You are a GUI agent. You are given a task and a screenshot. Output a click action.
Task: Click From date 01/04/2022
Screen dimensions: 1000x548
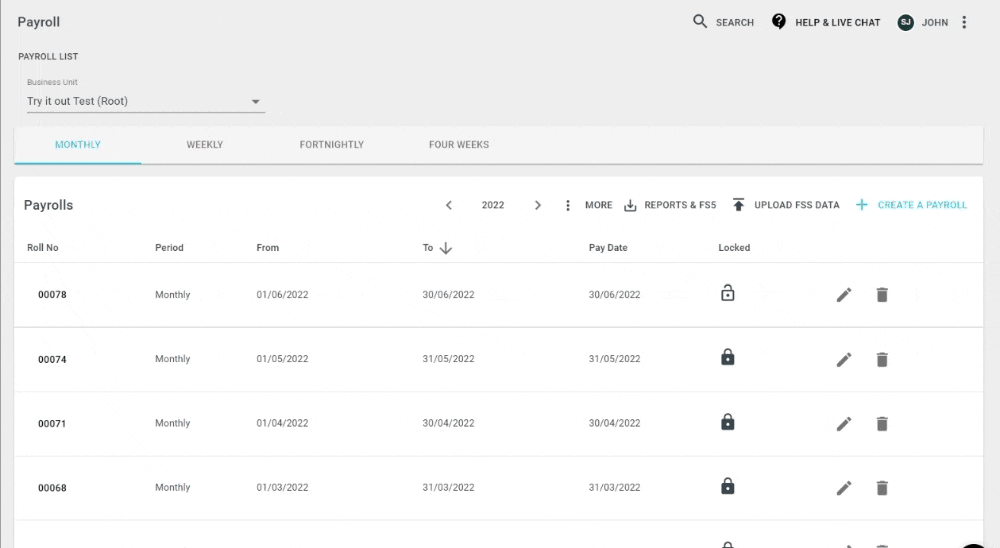click(283, 423)
